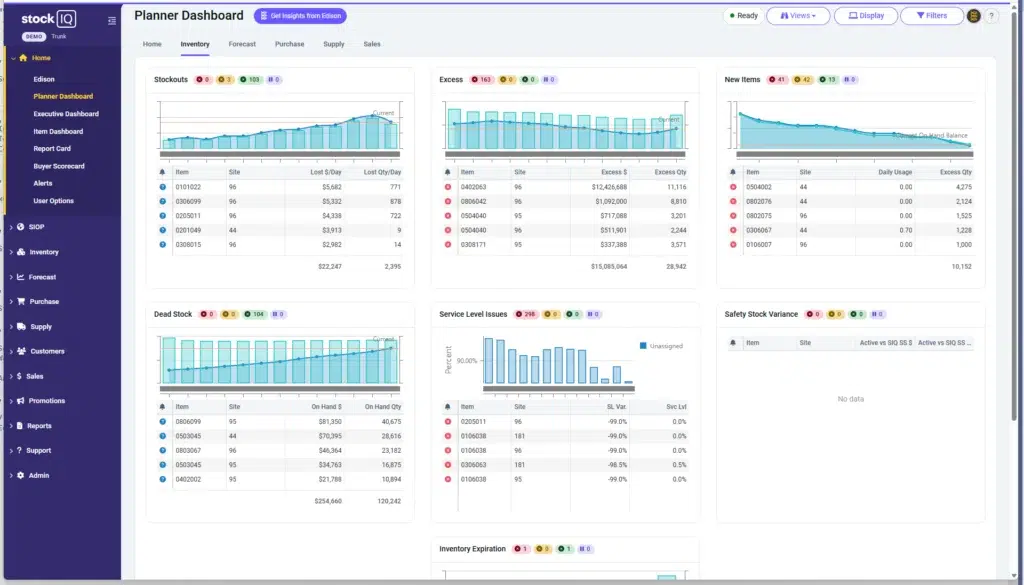
Task: Open Edison in the sidebar
Action: click(44, 79)
